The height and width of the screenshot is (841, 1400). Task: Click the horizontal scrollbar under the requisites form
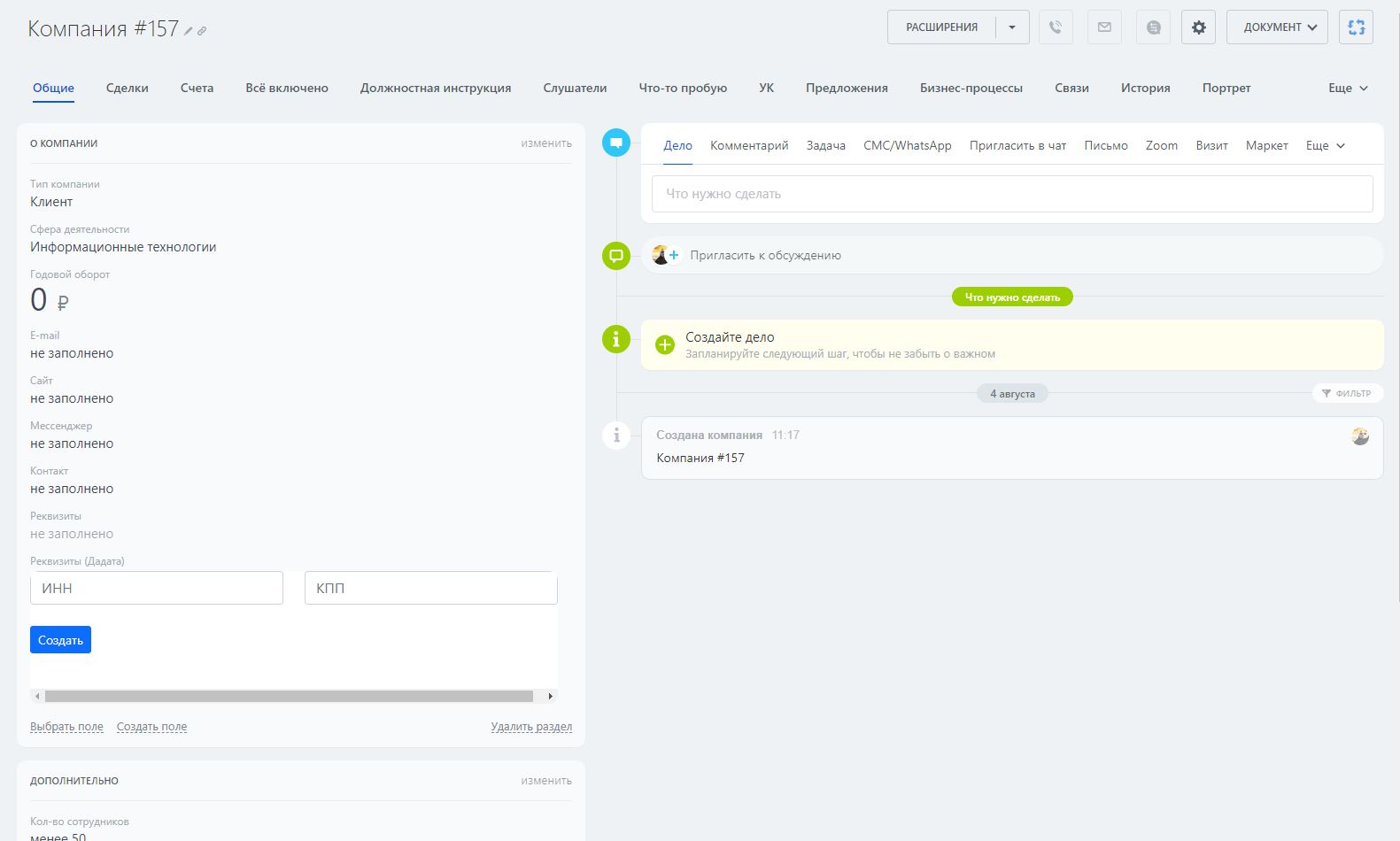tap(289, 696)
